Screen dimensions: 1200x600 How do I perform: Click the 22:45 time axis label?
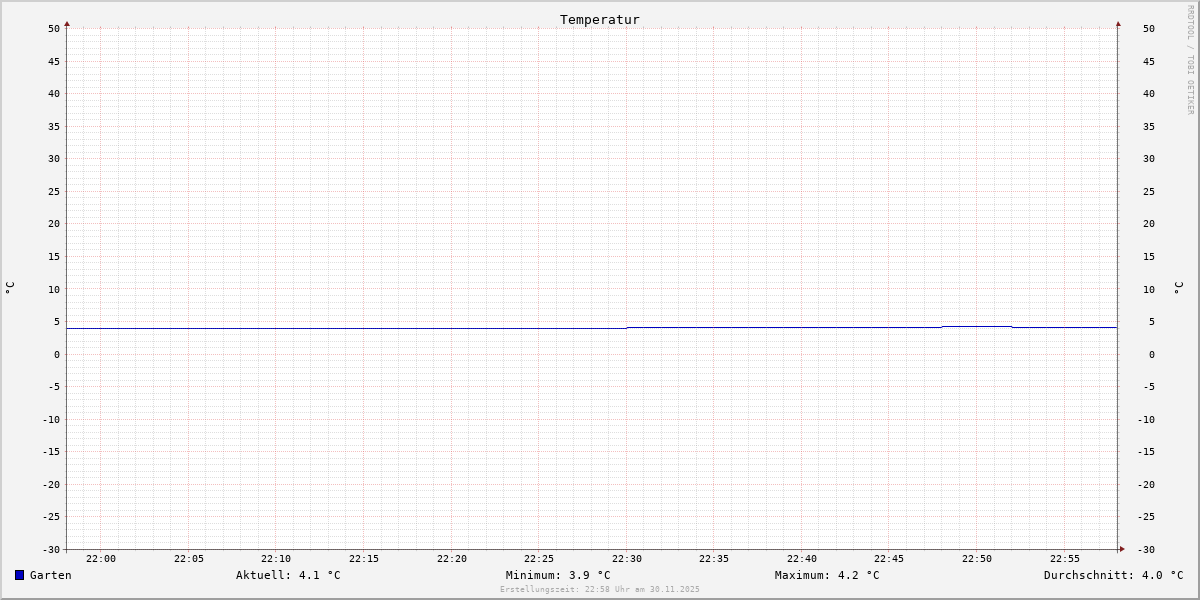[x=889, y=559]
